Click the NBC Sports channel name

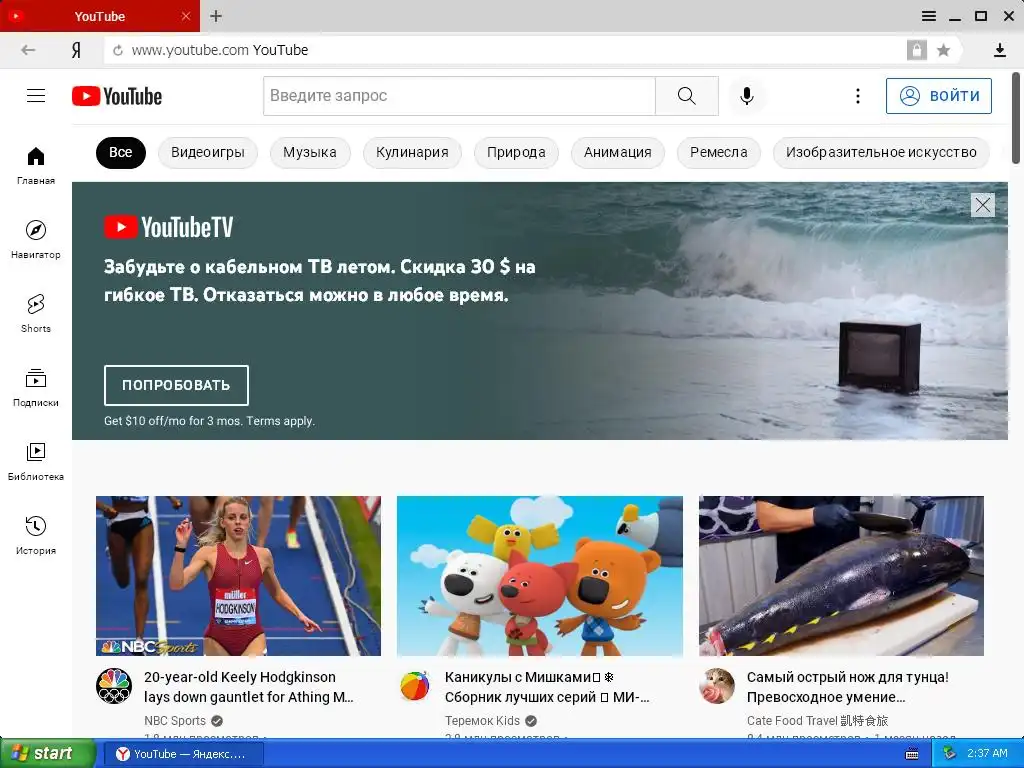coord(174,721)
